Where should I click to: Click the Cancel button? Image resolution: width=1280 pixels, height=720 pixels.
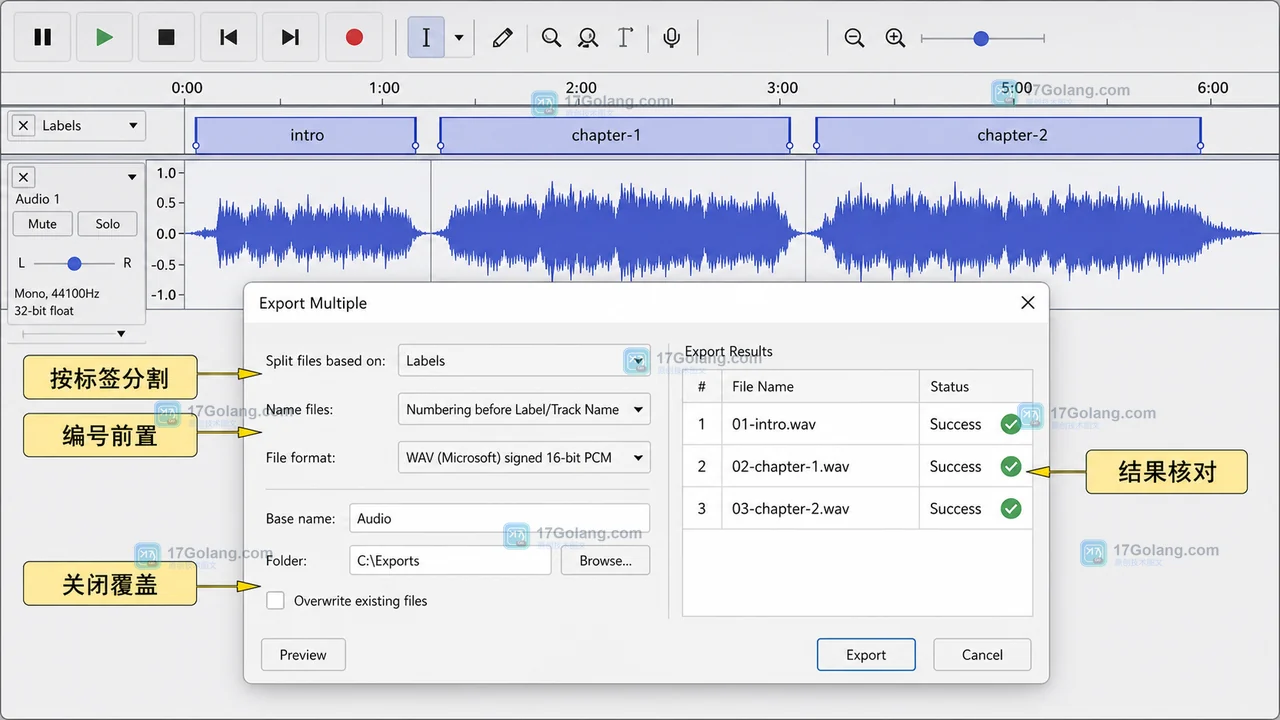[982, 655]
